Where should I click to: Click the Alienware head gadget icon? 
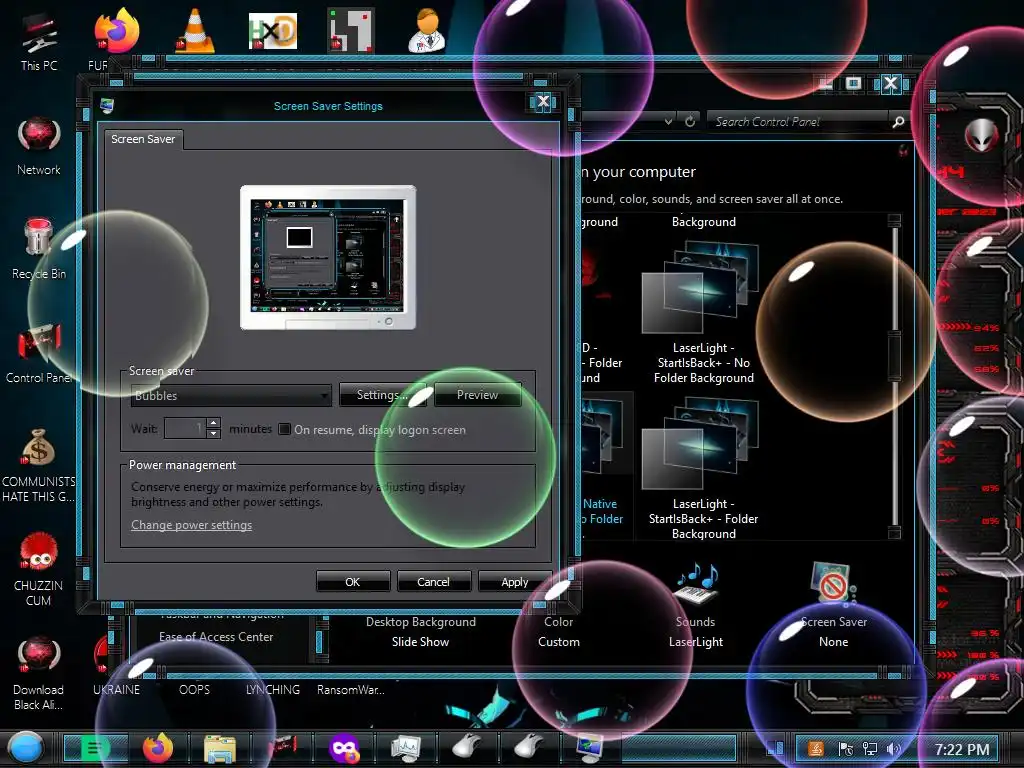pyautogui.click(x=982, y=136)
